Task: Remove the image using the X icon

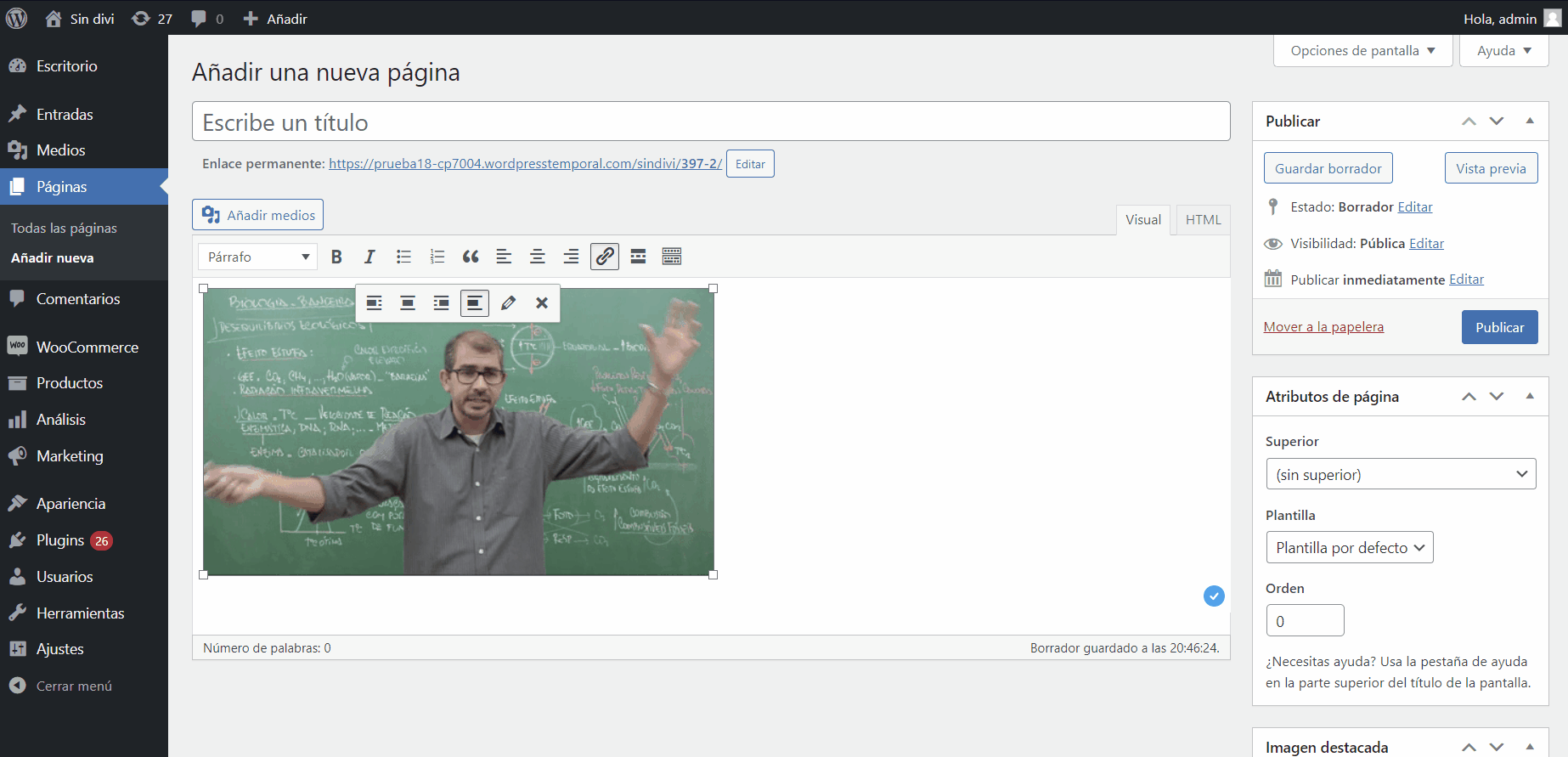Action: pyautogui.click(x=542, y=303)
